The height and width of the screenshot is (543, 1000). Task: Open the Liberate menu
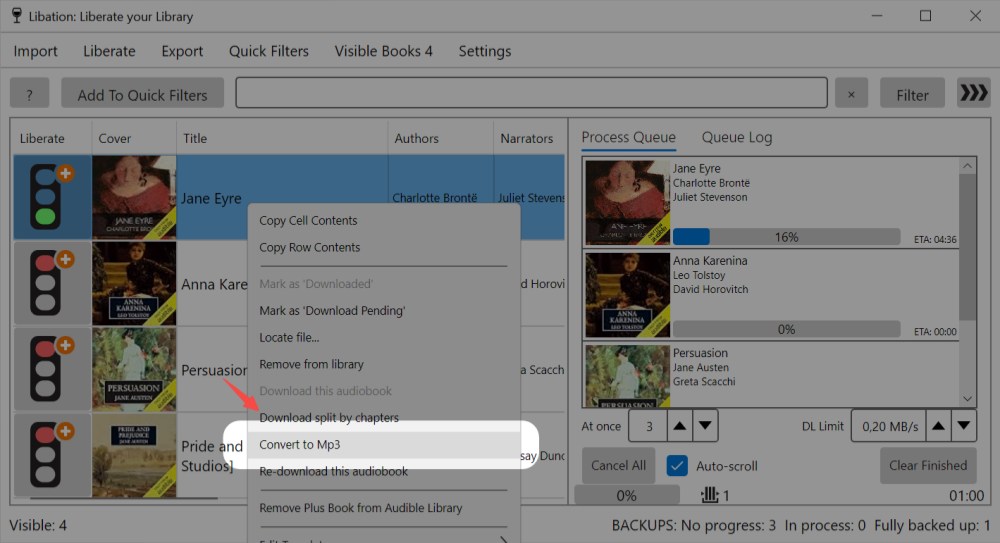109,51
